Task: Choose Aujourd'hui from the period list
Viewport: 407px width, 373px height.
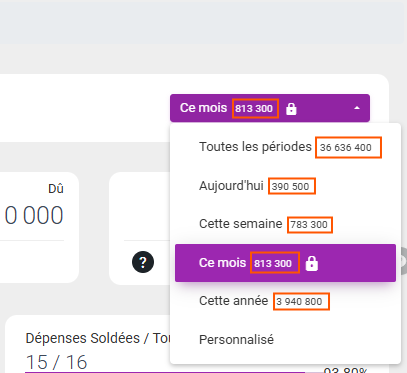Action: click(285, 186)
